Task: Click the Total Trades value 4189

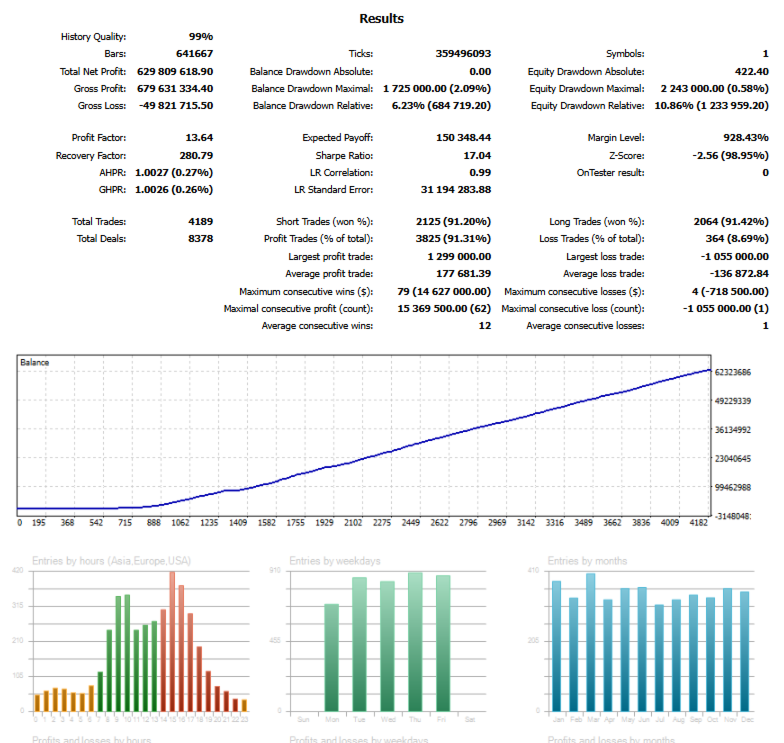Action: pos(200,222)
